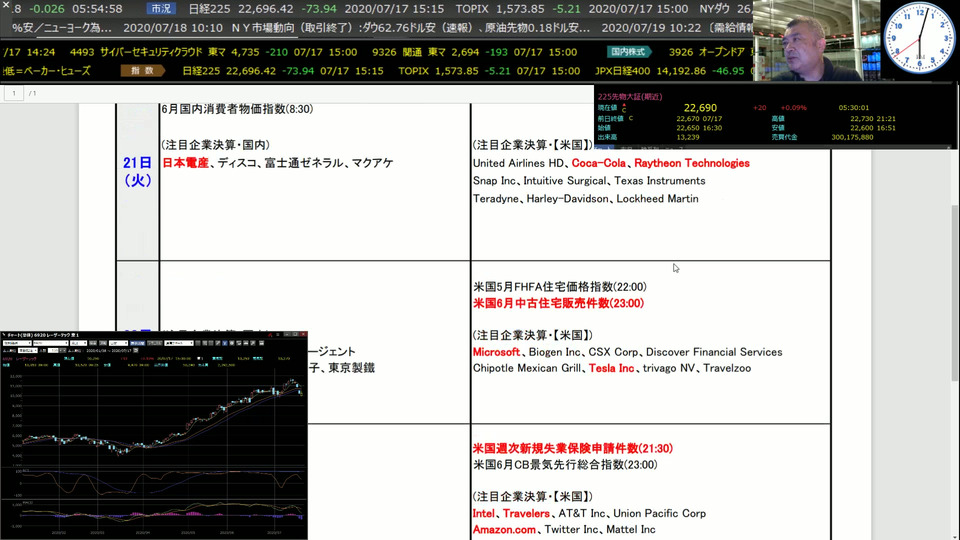This screenshot has width=960, height=540.
Task: Click the red pin icon in chart title bar
Action: click(270, 335)
